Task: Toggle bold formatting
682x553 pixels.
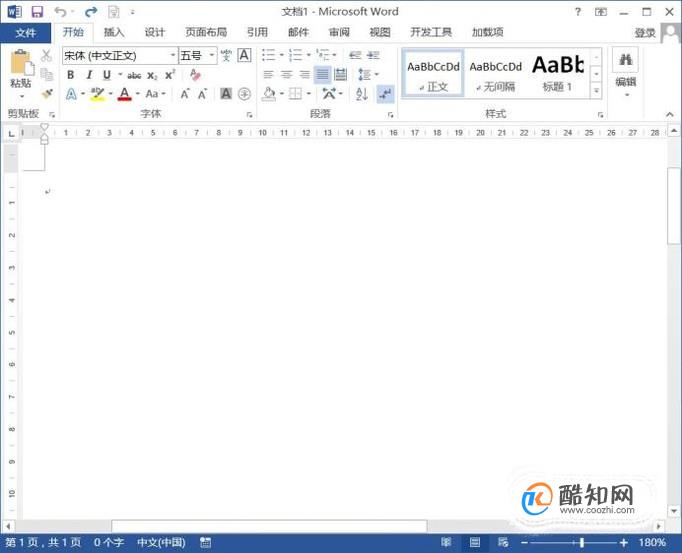Action: 70,75
